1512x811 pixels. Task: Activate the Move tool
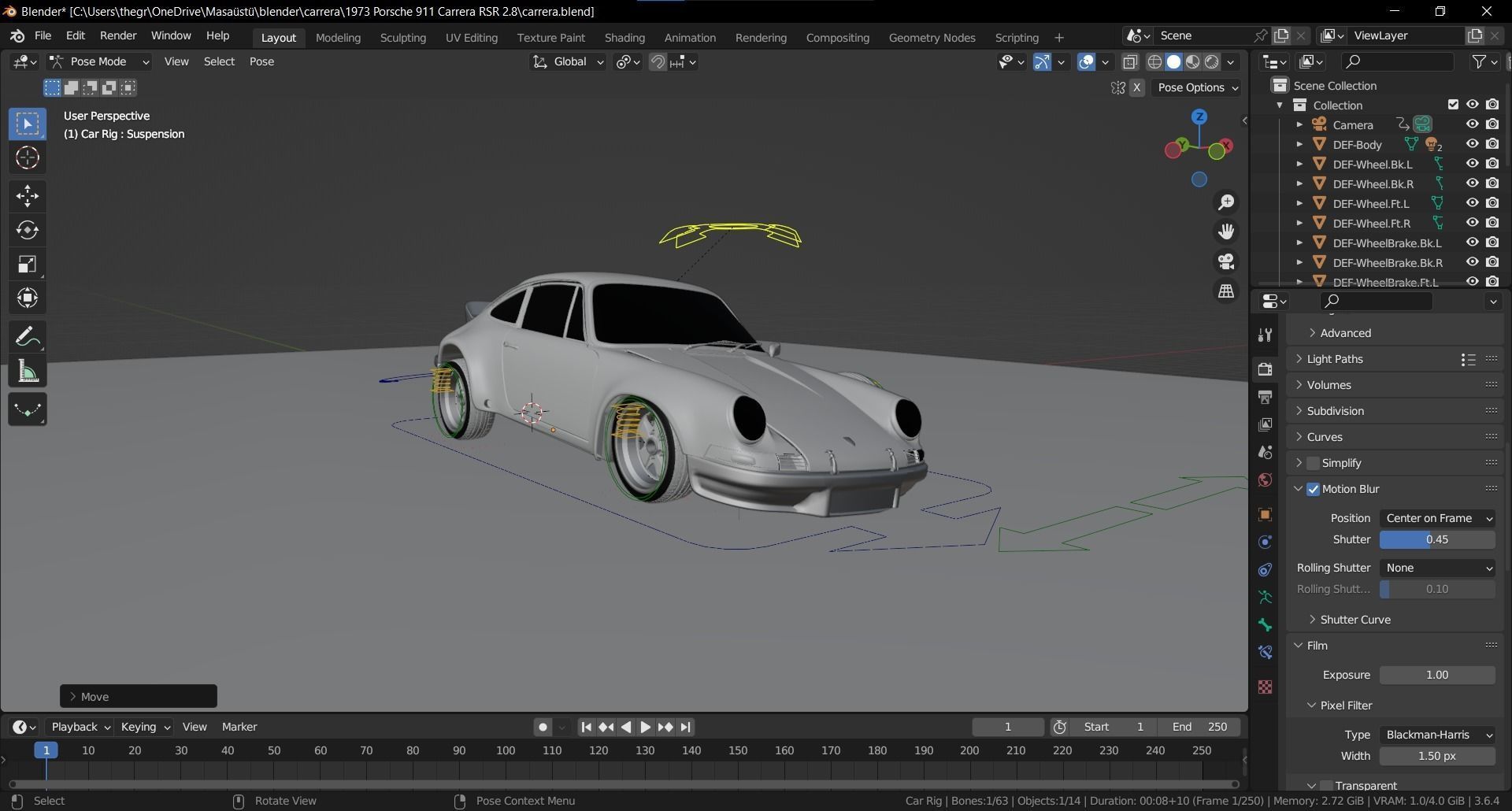[28, 196]
